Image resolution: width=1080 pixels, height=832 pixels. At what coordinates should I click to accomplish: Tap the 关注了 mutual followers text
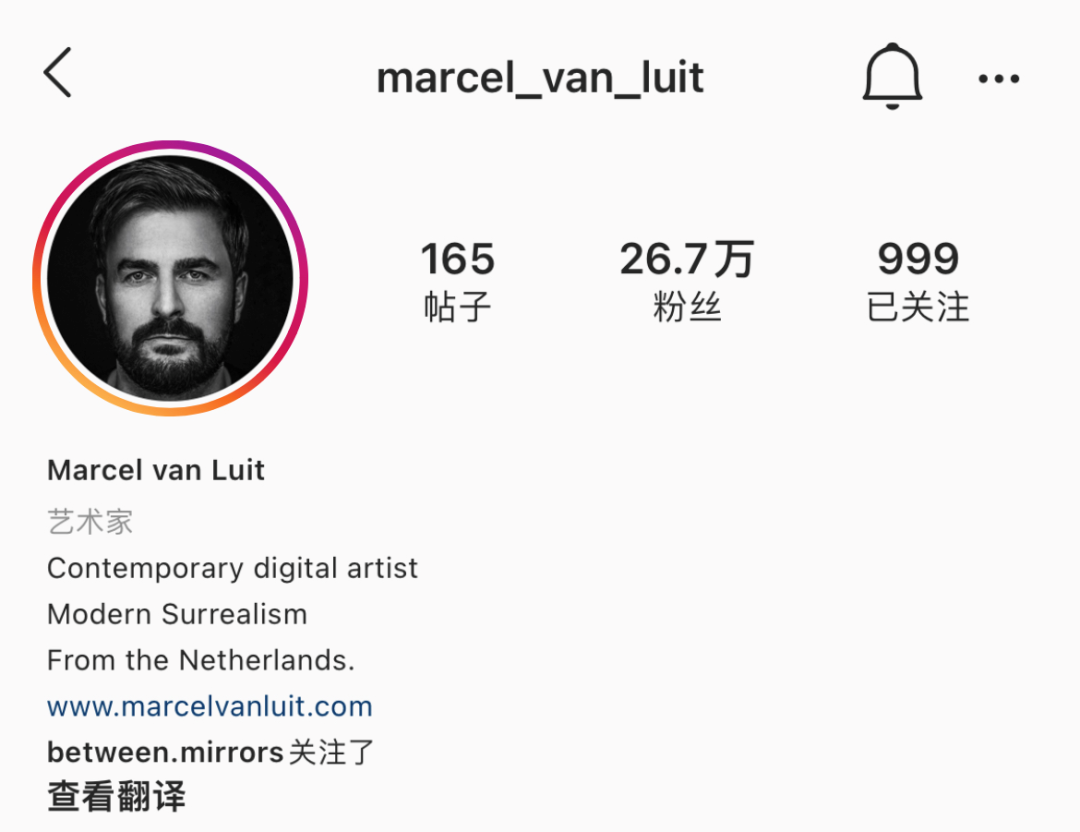pyautogui.click(x=331, y=752)
